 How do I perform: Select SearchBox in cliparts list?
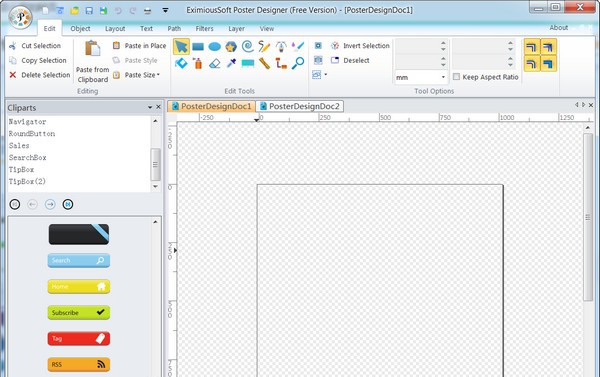pyautogui.click(x=28, y=157)
